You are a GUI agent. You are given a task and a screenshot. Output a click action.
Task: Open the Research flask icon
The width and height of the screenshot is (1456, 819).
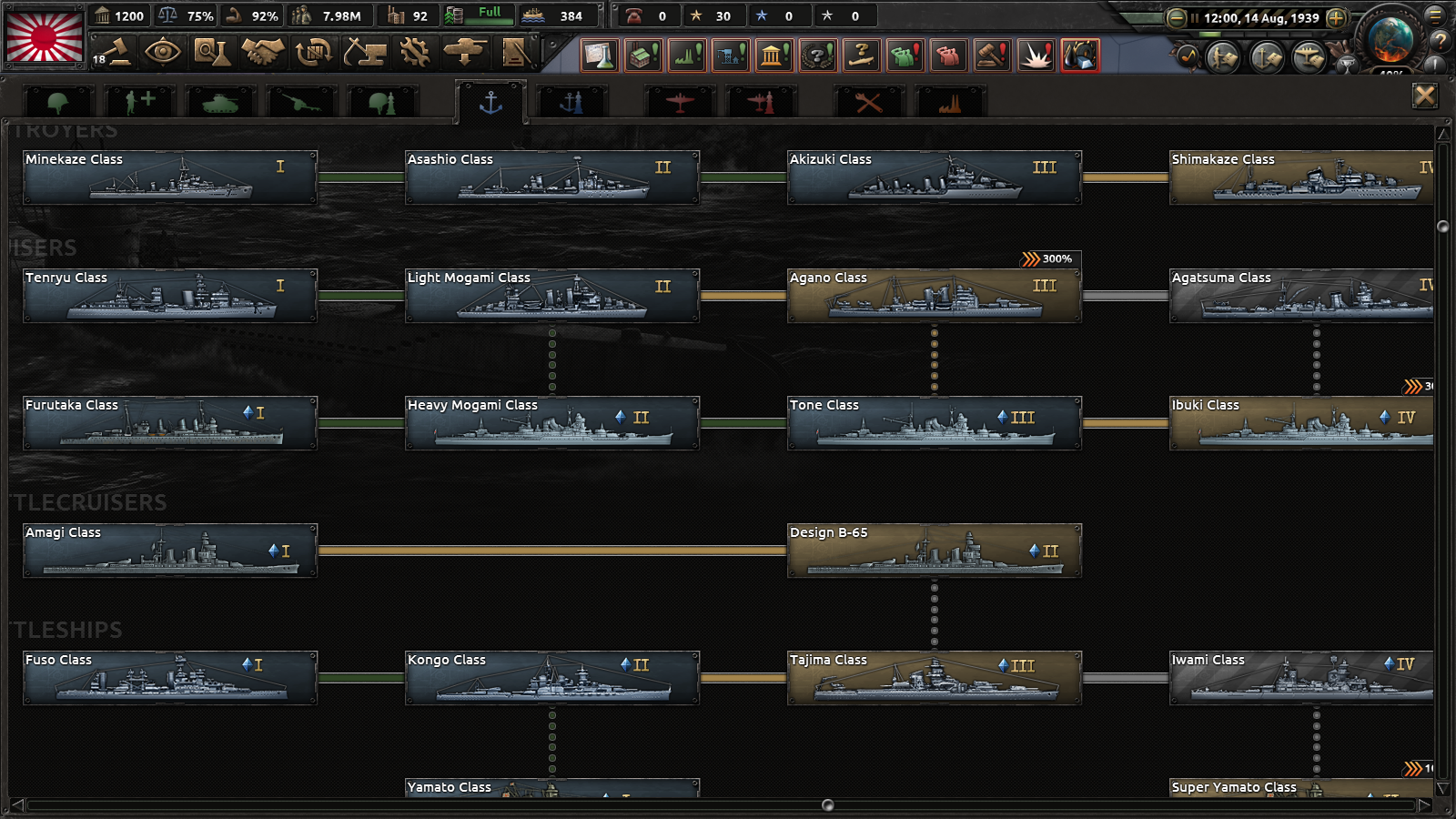(212, 53)
